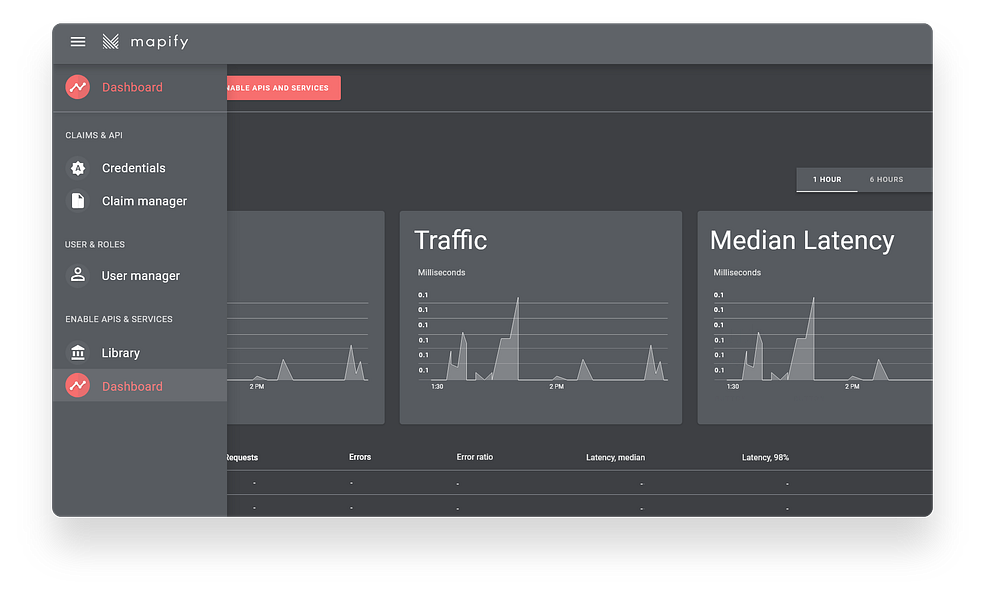Click the highlighted Dashboard icon at the sidebar bottom
This screenshot has width=987, height=600.
click(x=77, y=385)
